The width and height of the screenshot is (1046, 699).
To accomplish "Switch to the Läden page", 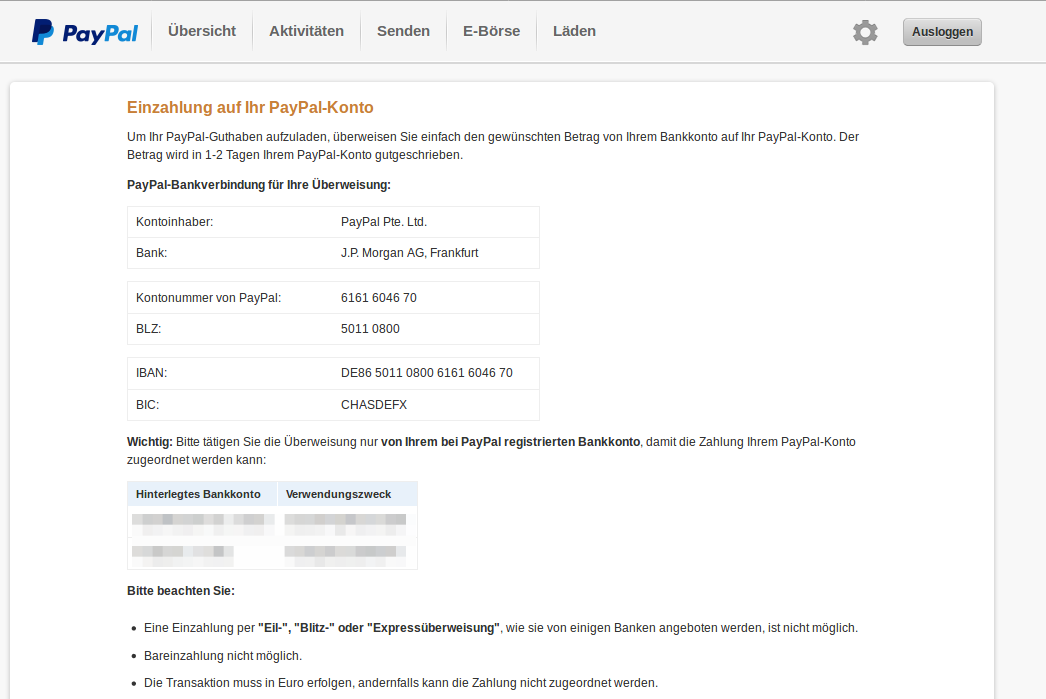I will [574, 31].
